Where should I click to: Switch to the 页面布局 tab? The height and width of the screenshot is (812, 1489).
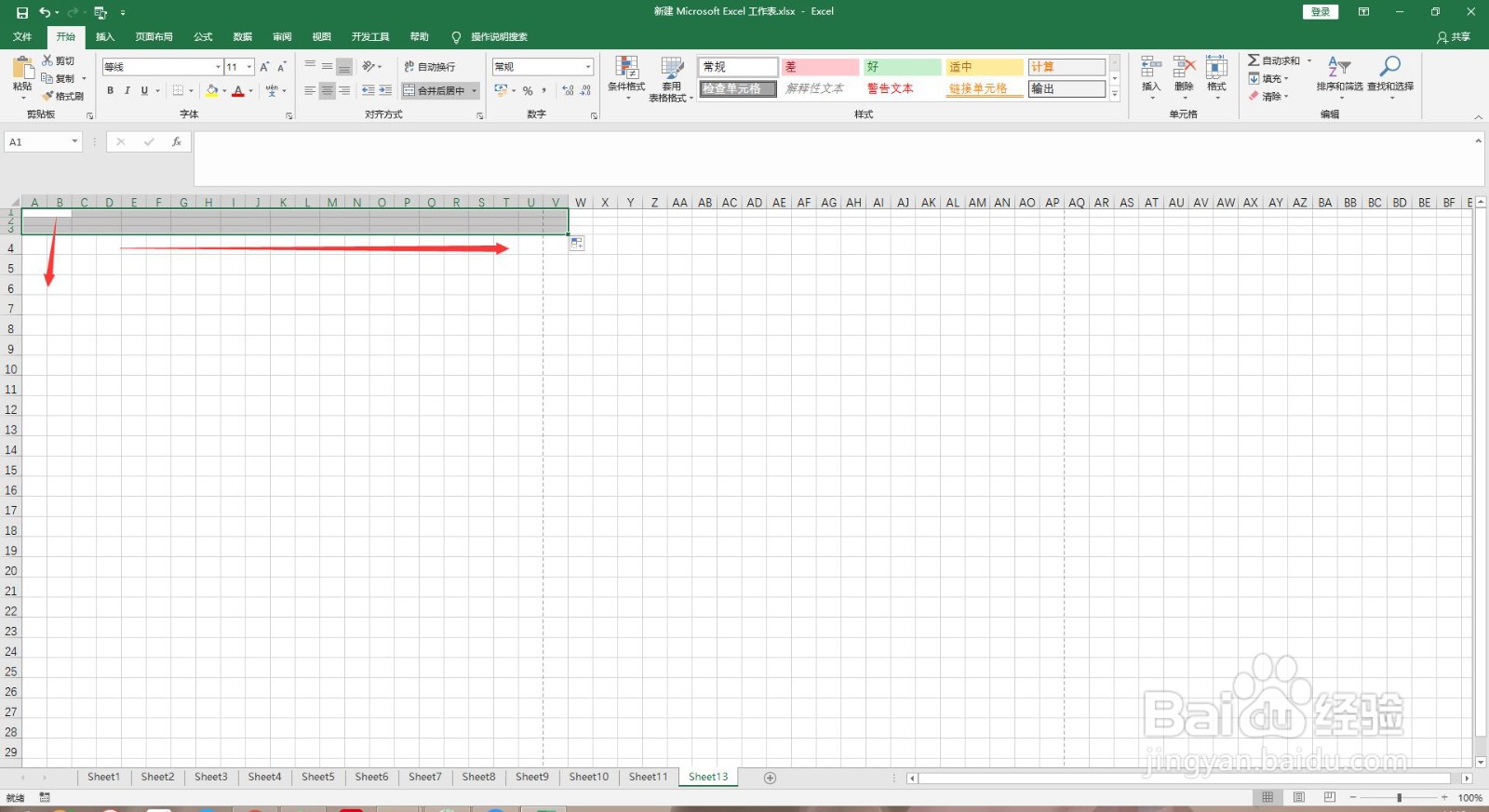point(154,37)
